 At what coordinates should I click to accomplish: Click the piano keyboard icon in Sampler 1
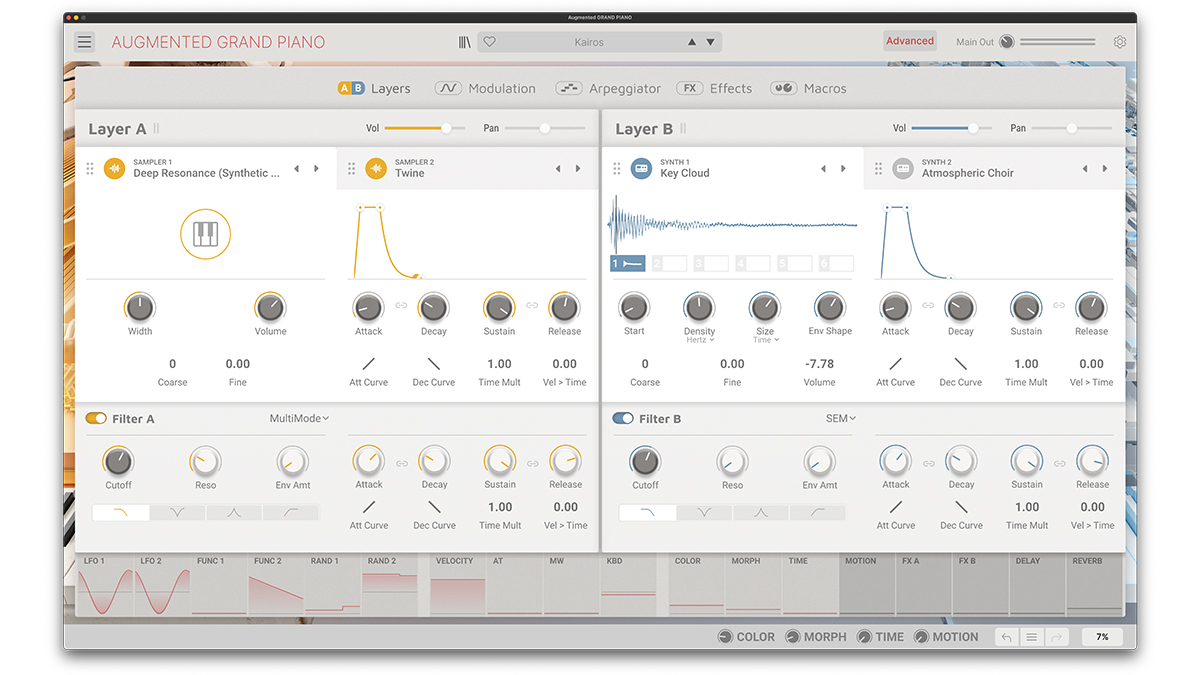tap(205, 235)
